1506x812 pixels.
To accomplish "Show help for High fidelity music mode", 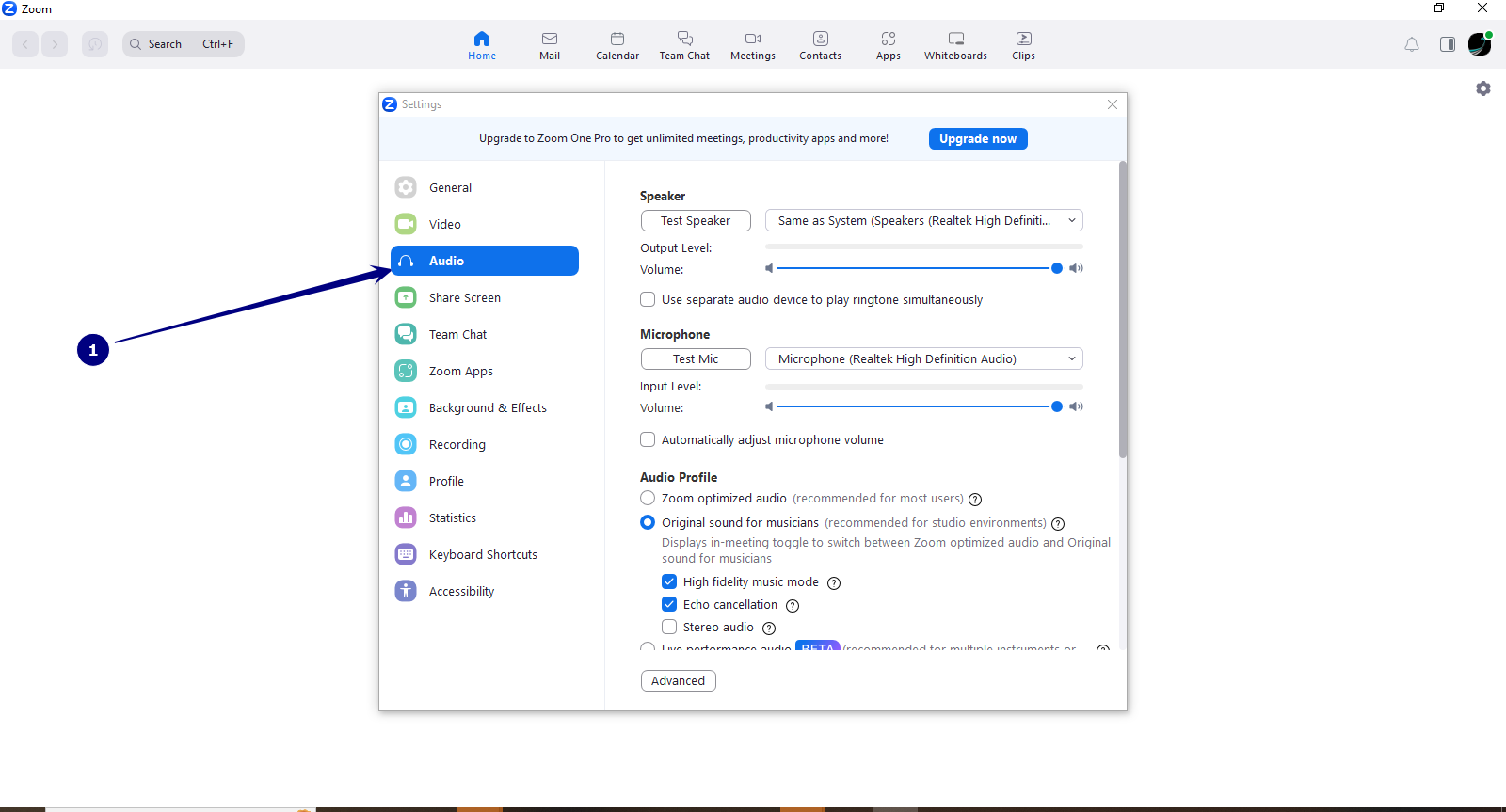I will 834,583.
